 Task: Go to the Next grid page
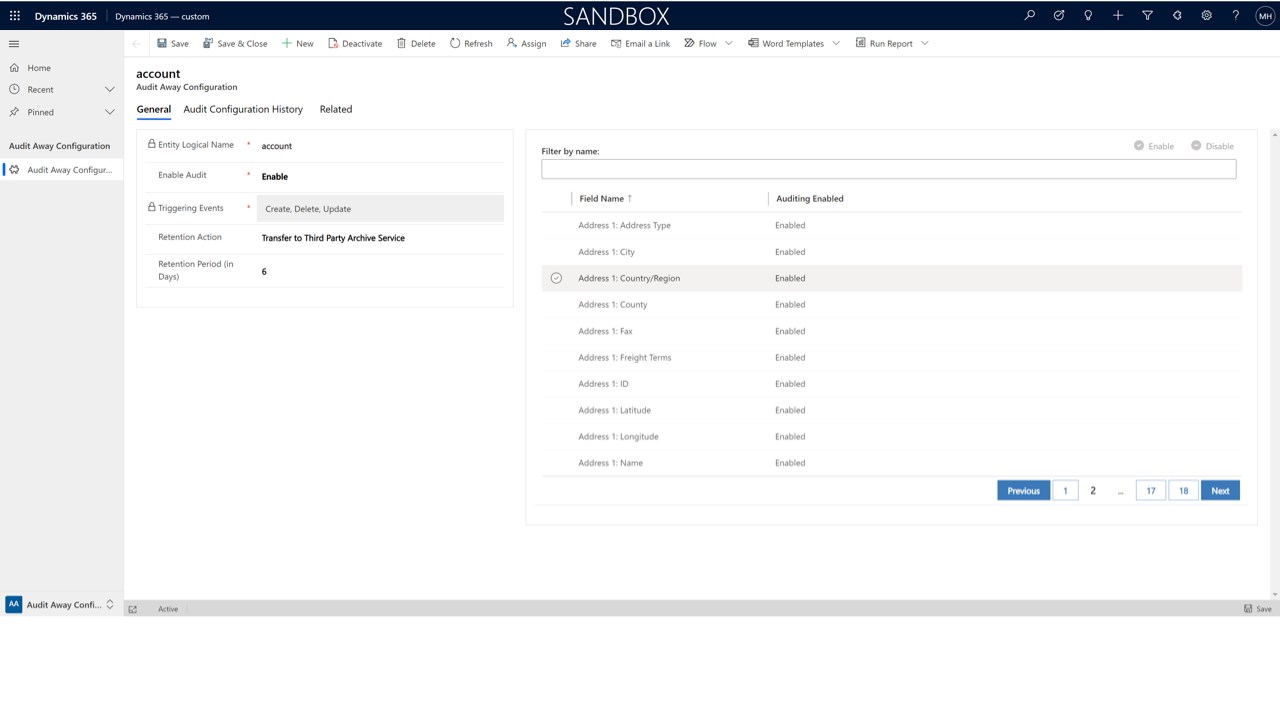(x=1220, y=491)
